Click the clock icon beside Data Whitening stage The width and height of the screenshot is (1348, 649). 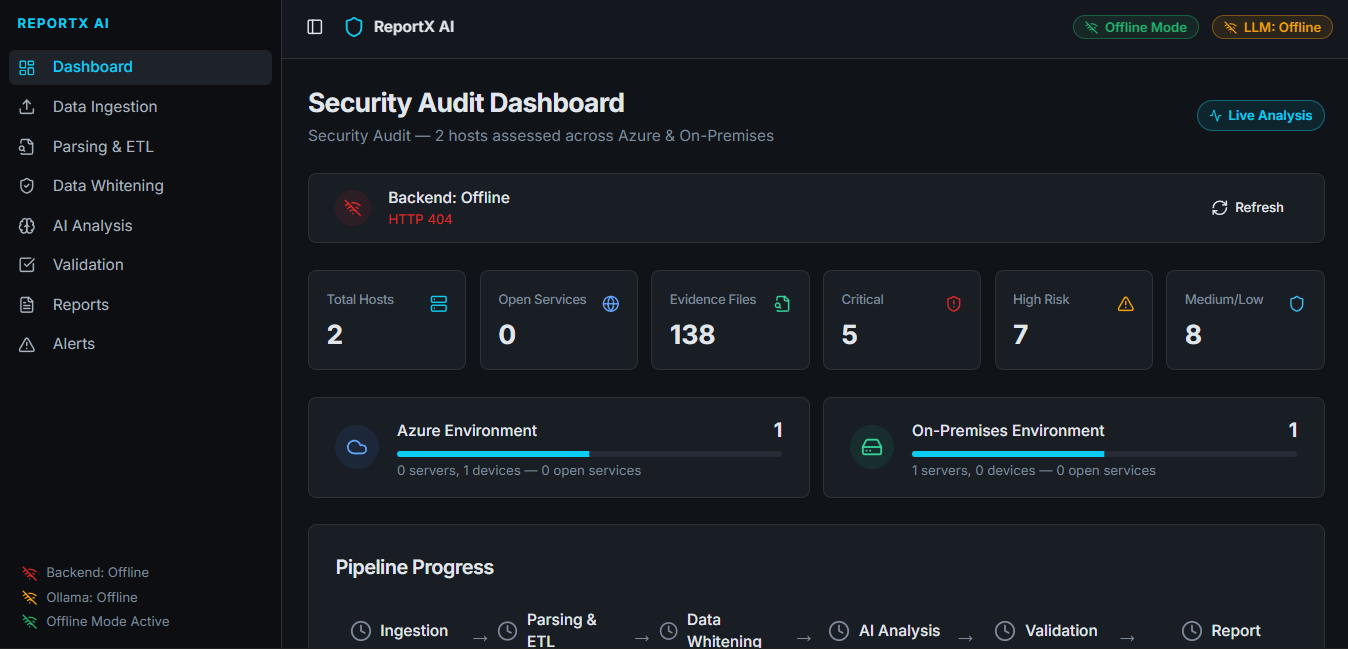click(x=668, y=631)
